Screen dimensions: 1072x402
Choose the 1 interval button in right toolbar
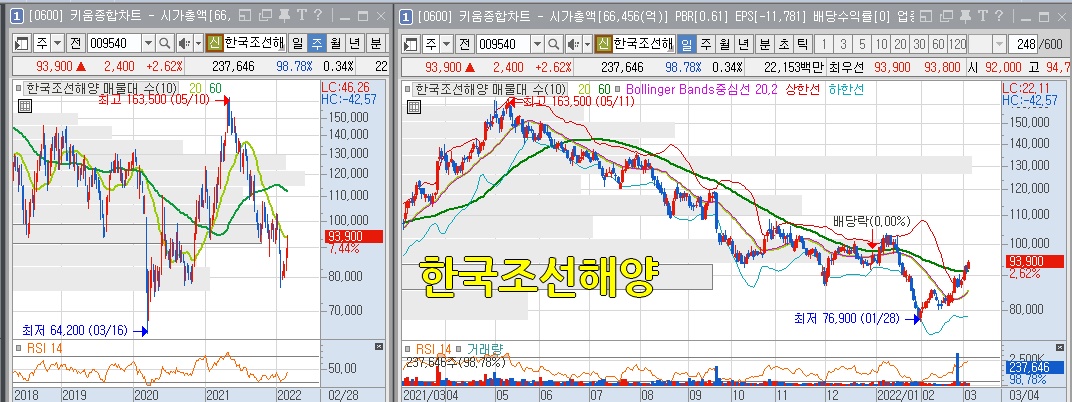pos(824,44)
